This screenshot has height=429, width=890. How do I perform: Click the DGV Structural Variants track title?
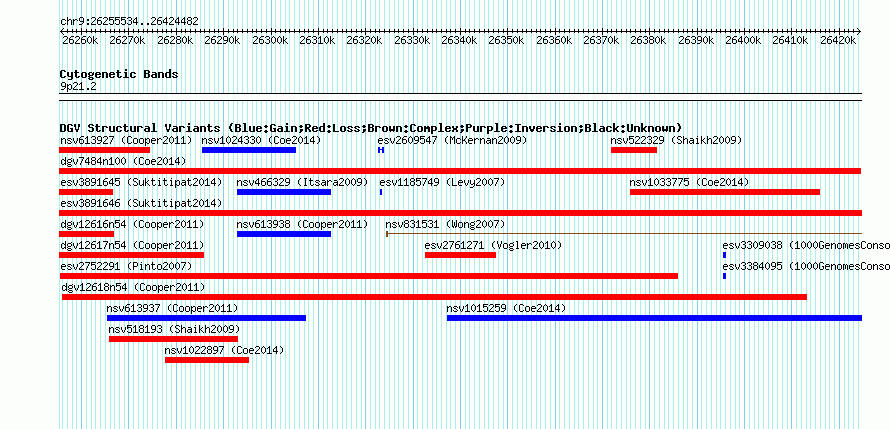point(371,128)
